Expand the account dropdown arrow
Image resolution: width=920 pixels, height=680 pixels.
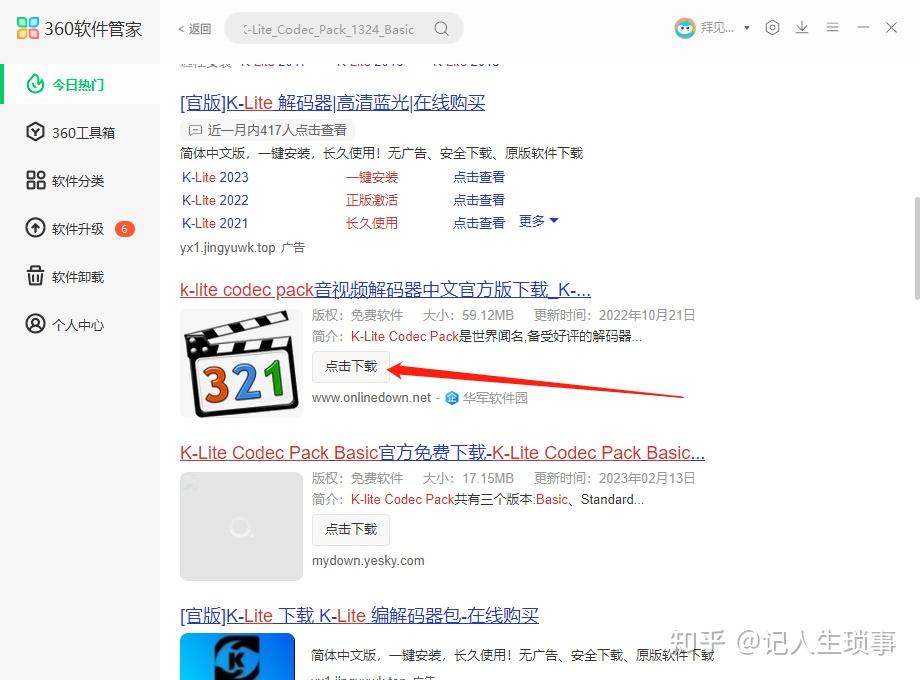coord(747,28)
